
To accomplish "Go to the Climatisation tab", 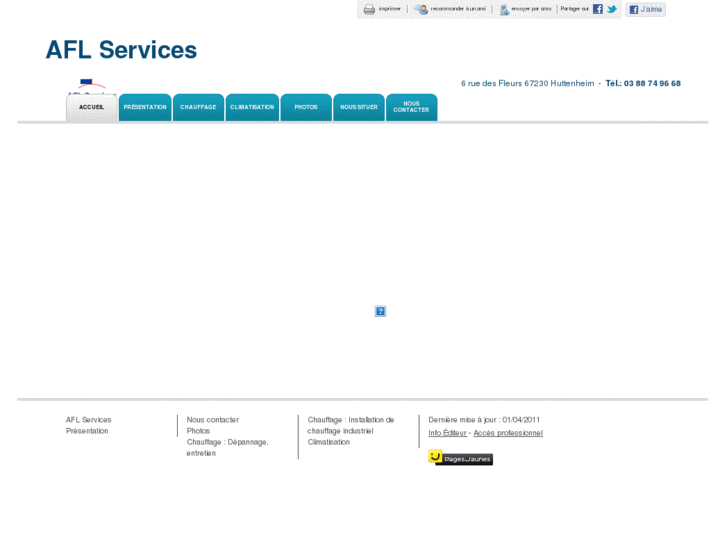I will 252,107.
